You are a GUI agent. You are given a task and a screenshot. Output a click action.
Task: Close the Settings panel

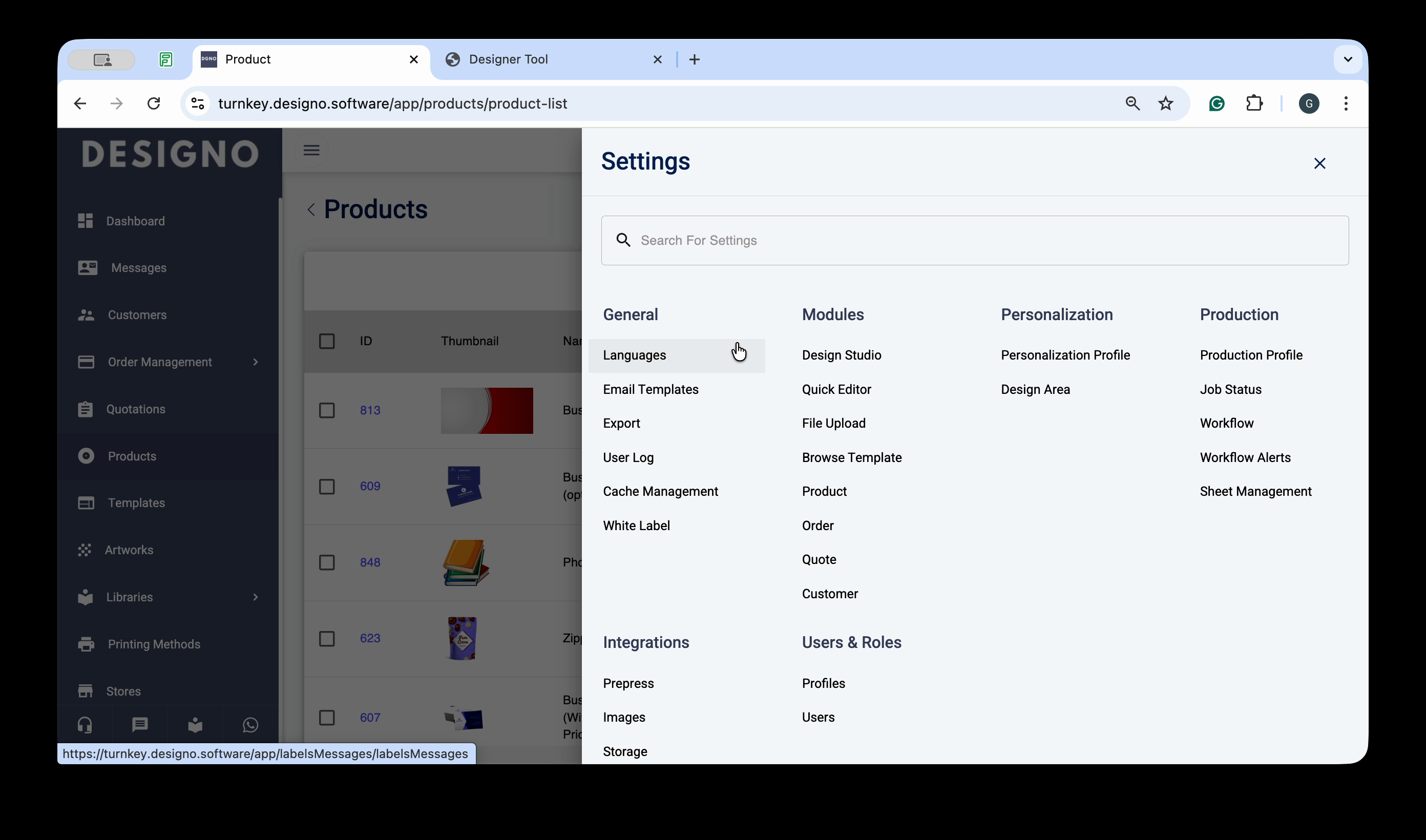coord(1319,163)
